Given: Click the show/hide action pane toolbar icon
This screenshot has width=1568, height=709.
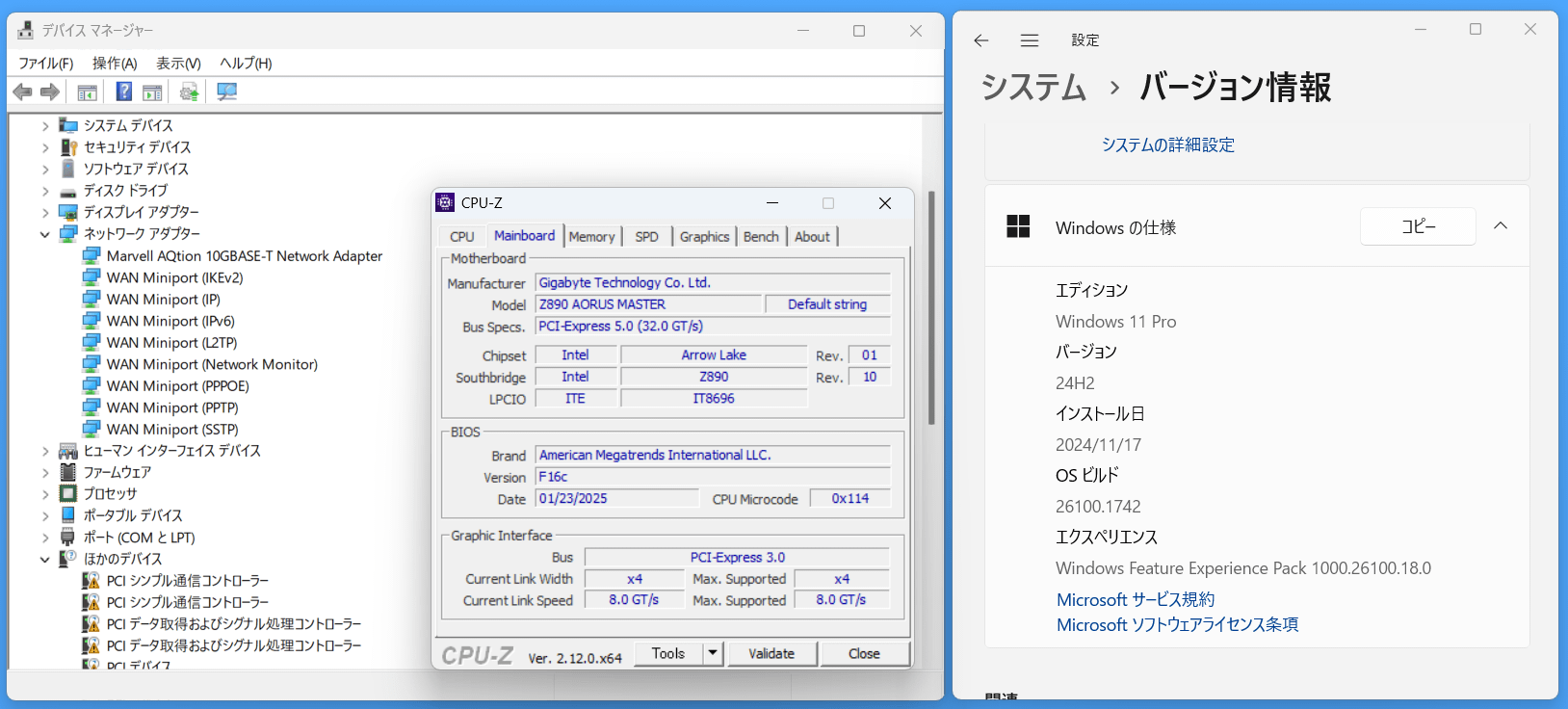Looking at the screenshot, I should [x=152, y=92].
